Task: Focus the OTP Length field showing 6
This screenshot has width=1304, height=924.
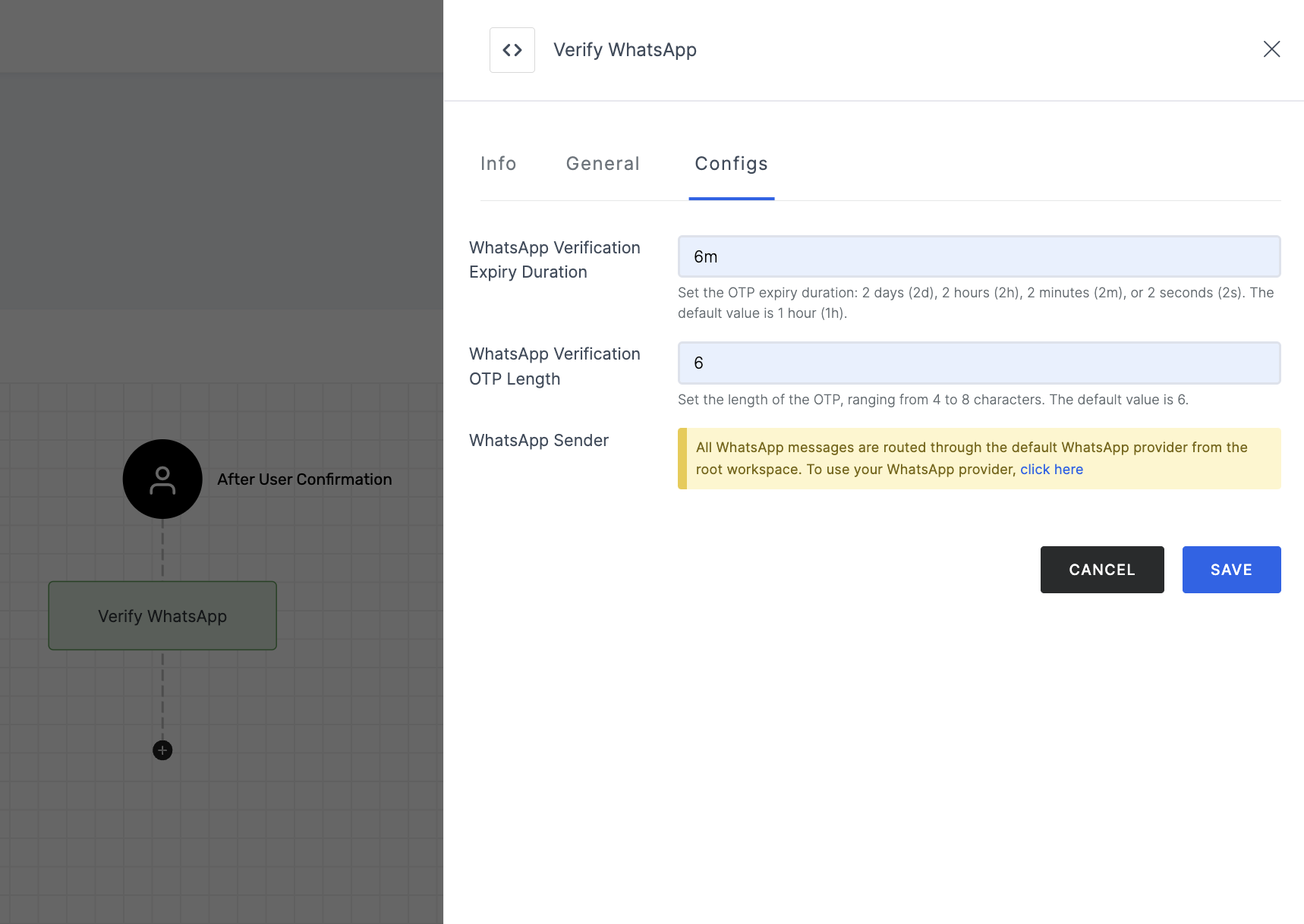Action: (x=979, y=363)
